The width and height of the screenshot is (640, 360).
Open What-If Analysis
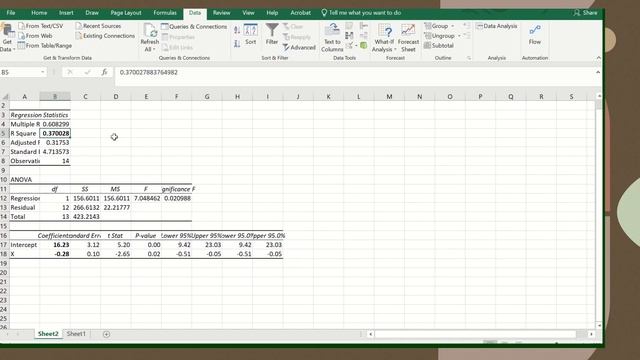click(x=384, y=38)
